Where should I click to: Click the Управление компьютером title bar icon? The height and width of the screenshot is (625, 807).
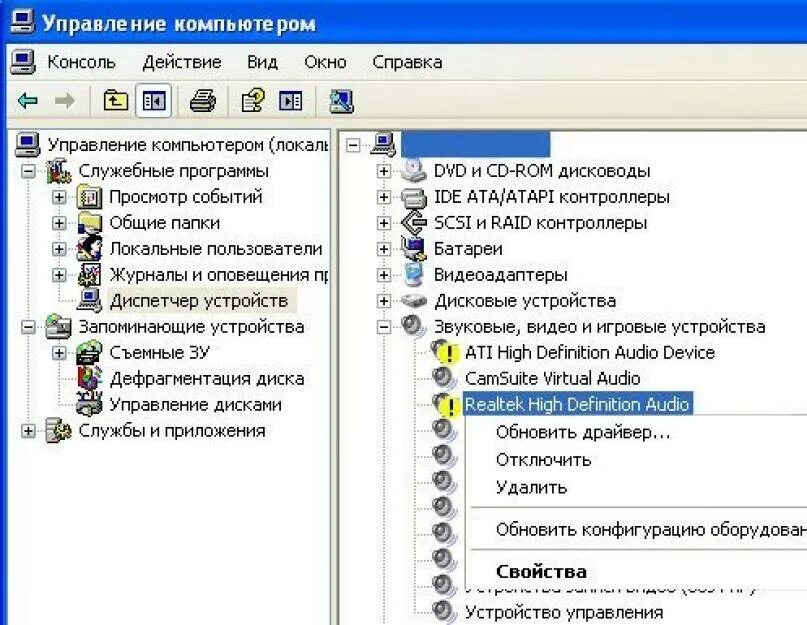[22, 22]
